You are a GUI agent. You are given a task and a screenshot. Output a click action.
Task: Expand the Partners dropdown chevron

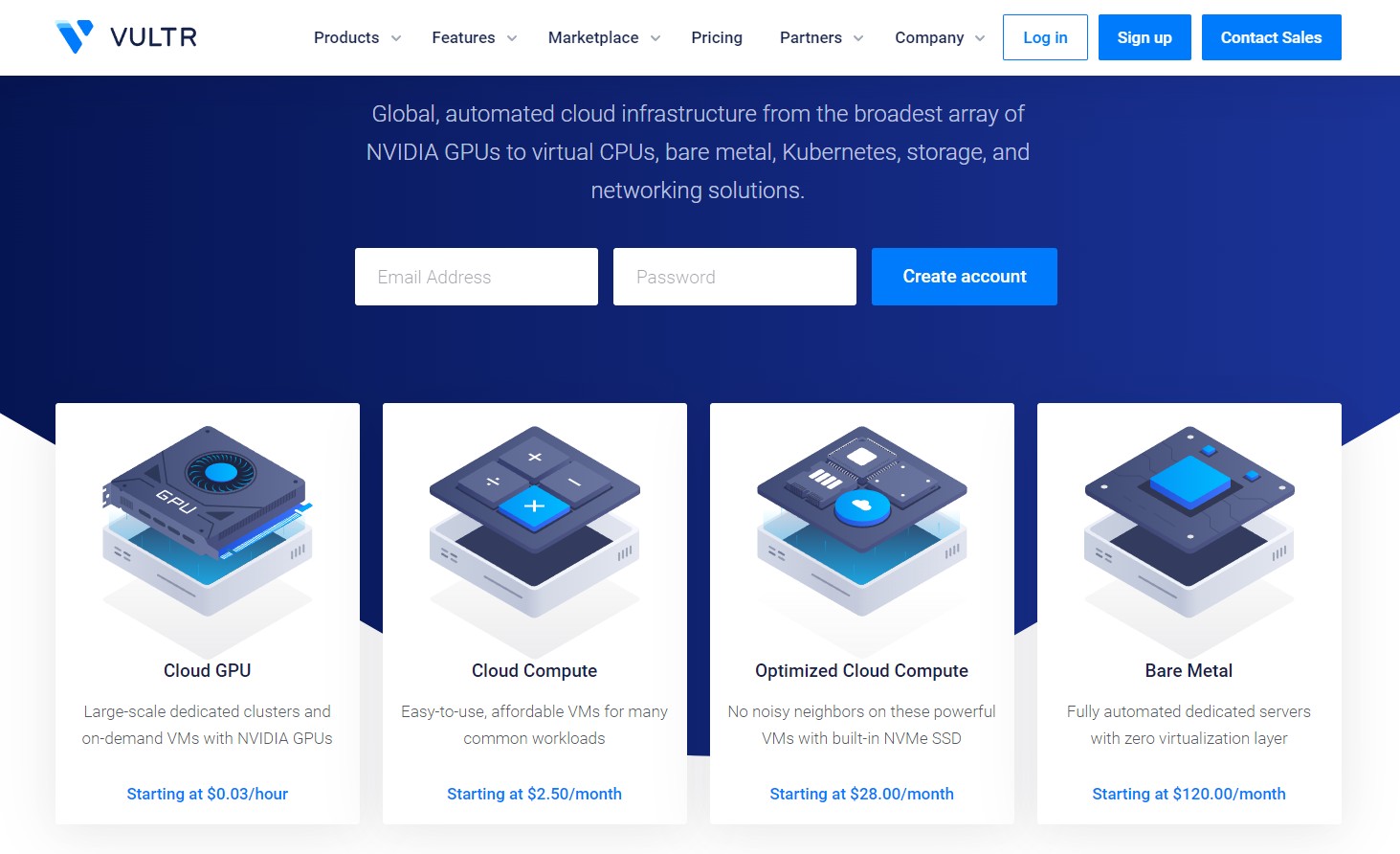(858, 38)
